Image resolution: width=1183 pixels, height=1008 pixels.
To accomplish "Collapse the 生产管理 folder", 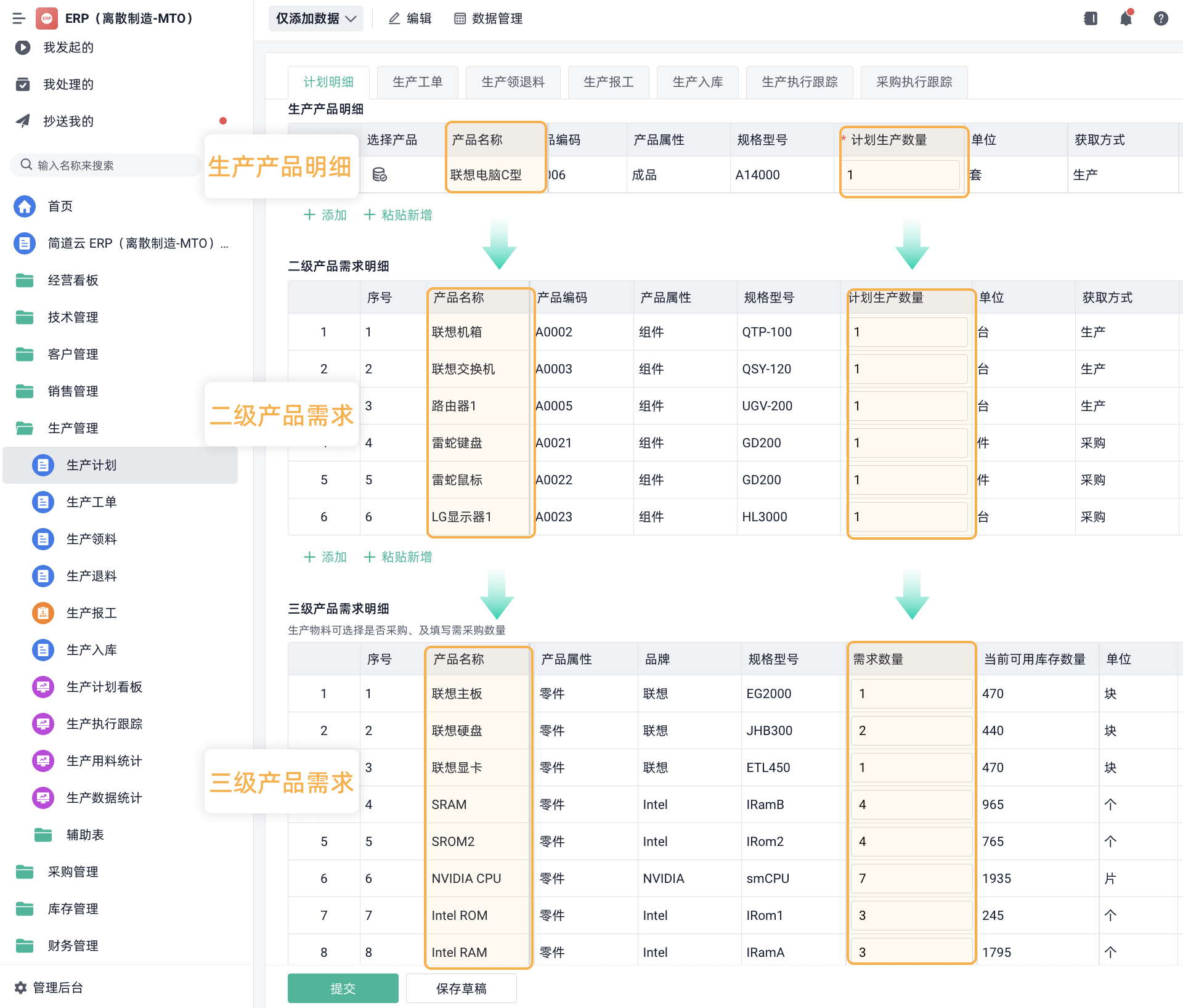I will 73,428.
